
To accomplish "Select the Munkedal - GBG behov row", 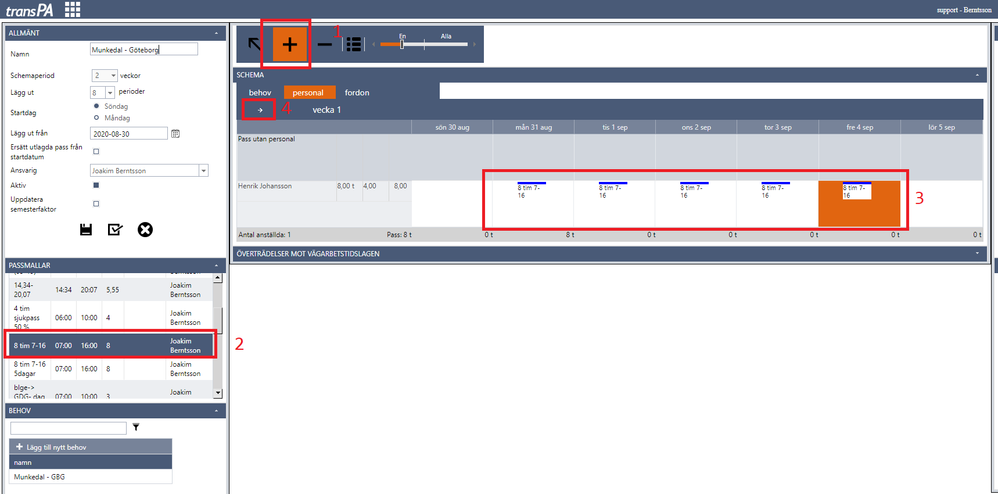I will point(91,476).
